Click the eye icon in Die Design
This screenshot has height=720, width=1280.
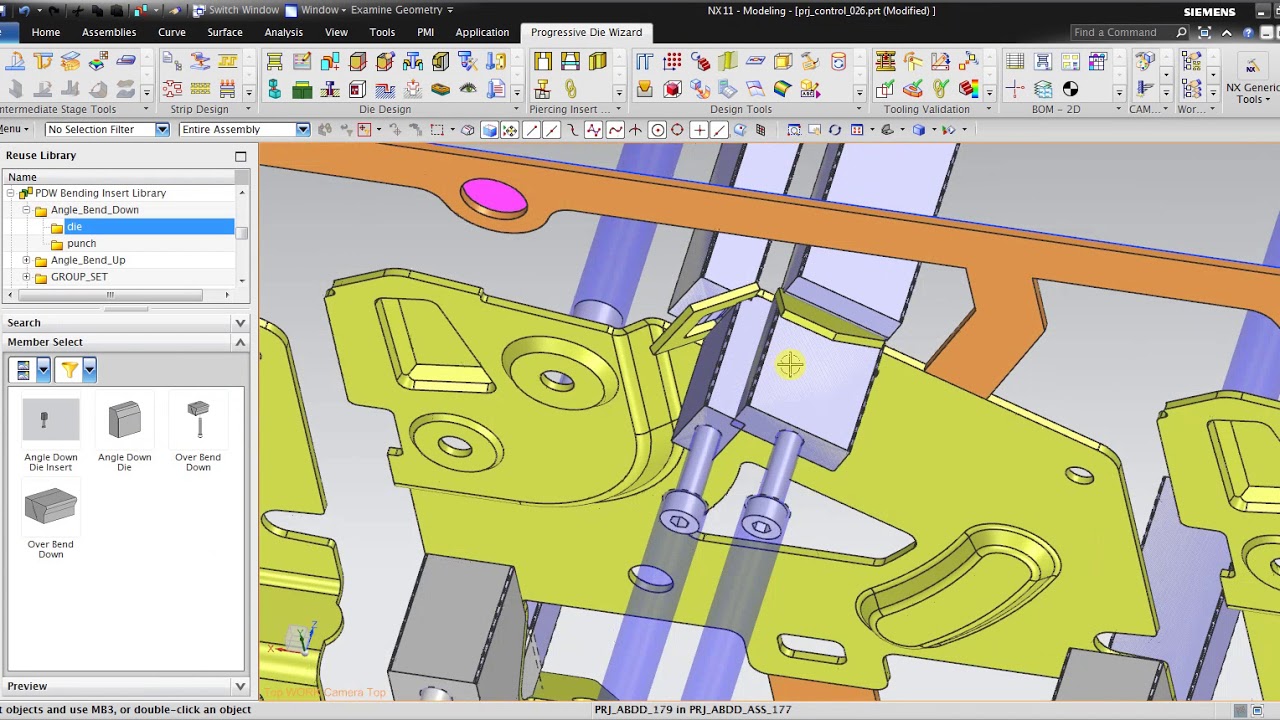pos(467,90)
